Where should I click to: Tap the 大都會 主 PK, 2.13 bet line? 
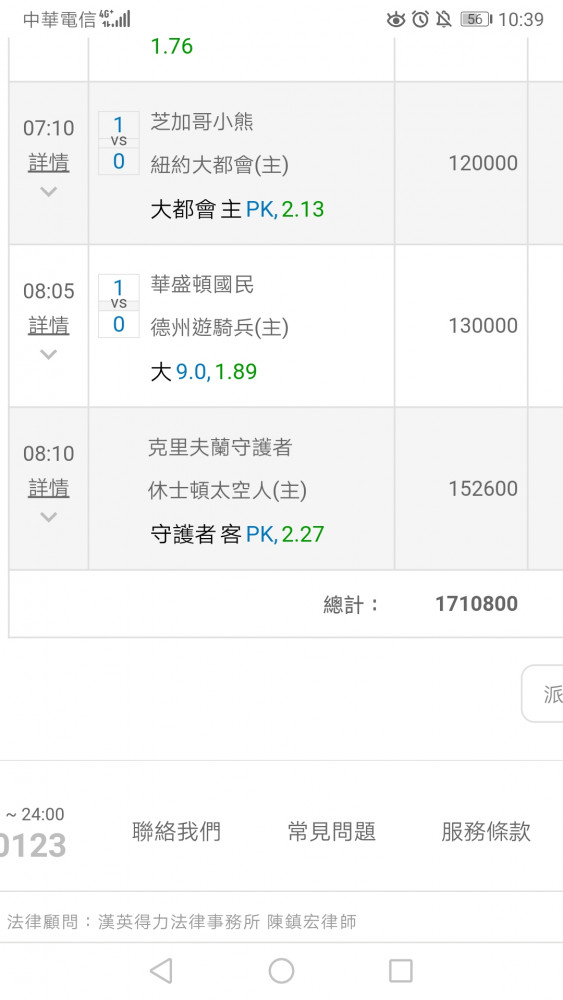click(237, 209)
